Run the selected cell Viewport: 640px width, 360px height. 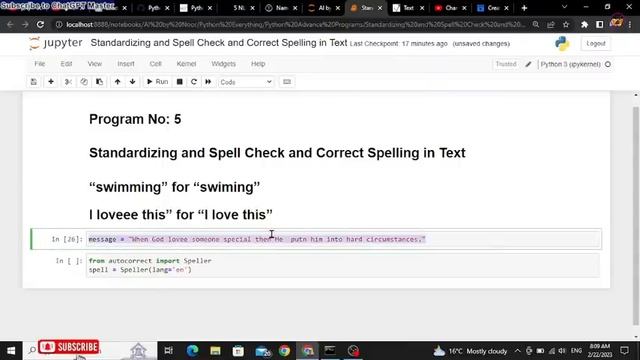157,82
